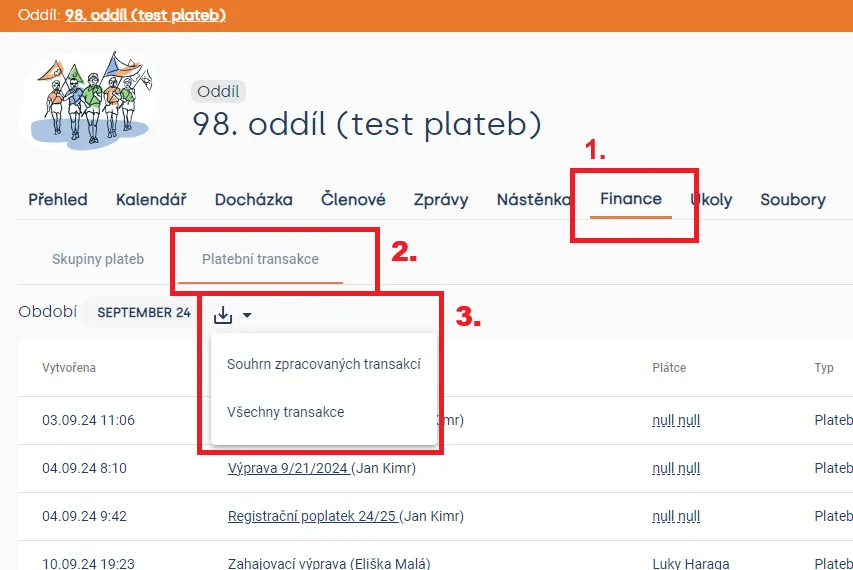Image resolution: width=853 pixels, height=570 pixels.
Task: Click the download export icon
Action: pyautogui.click(x=223, y=314)
